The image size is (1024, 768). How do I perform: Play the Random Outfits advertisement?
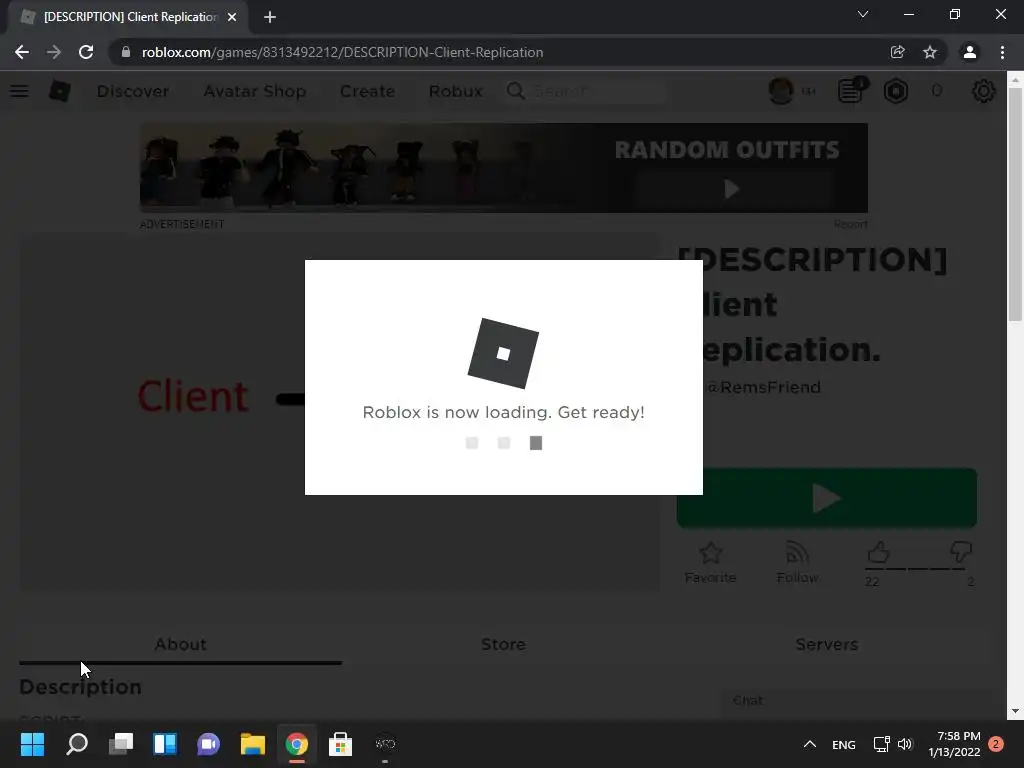[731, 189]
